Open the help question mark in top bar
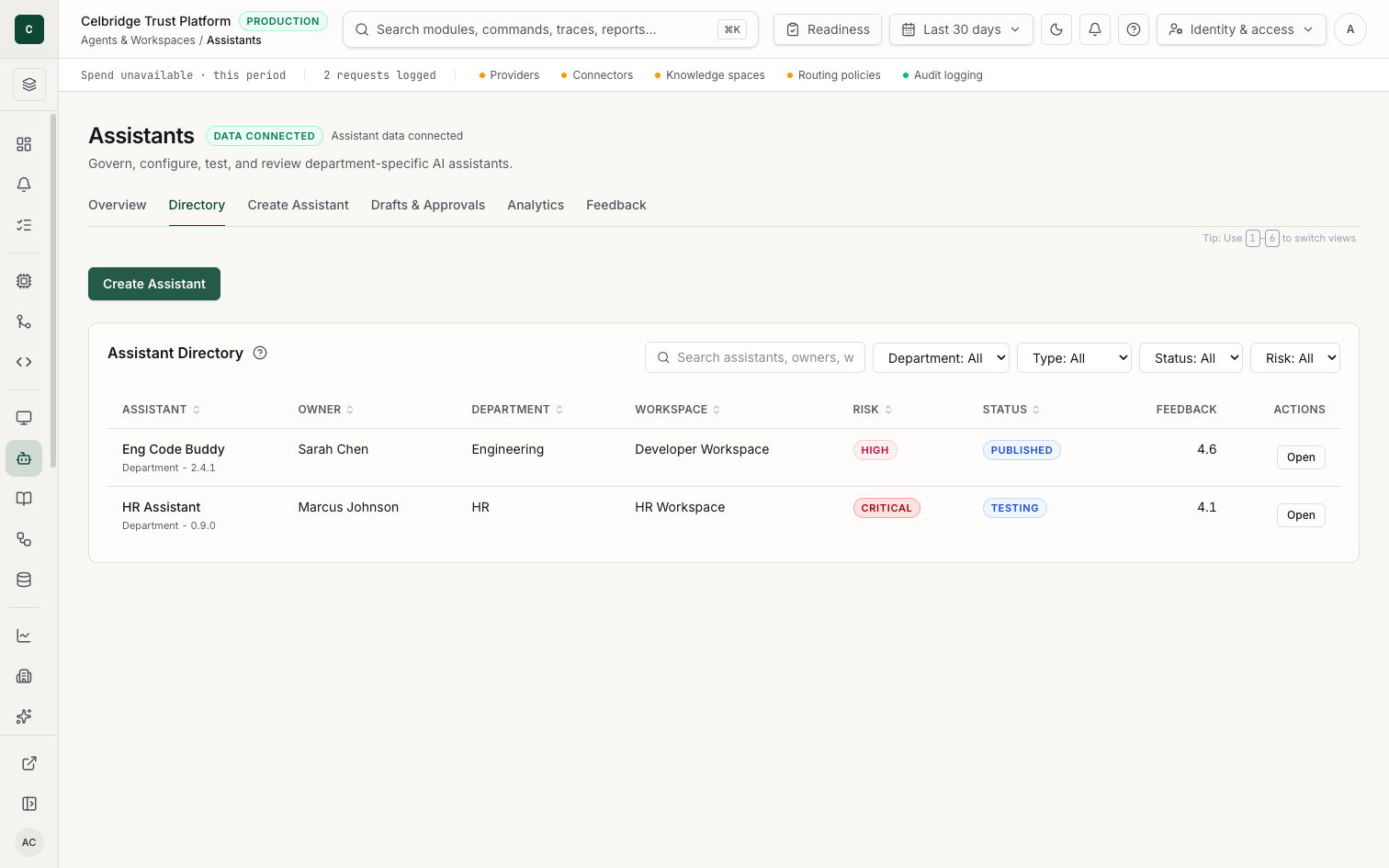 coord(1134,29)
